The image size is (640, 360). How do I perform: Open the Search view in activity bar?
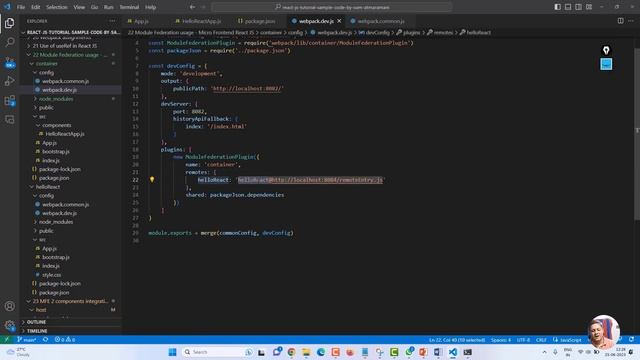click(9, 42)
